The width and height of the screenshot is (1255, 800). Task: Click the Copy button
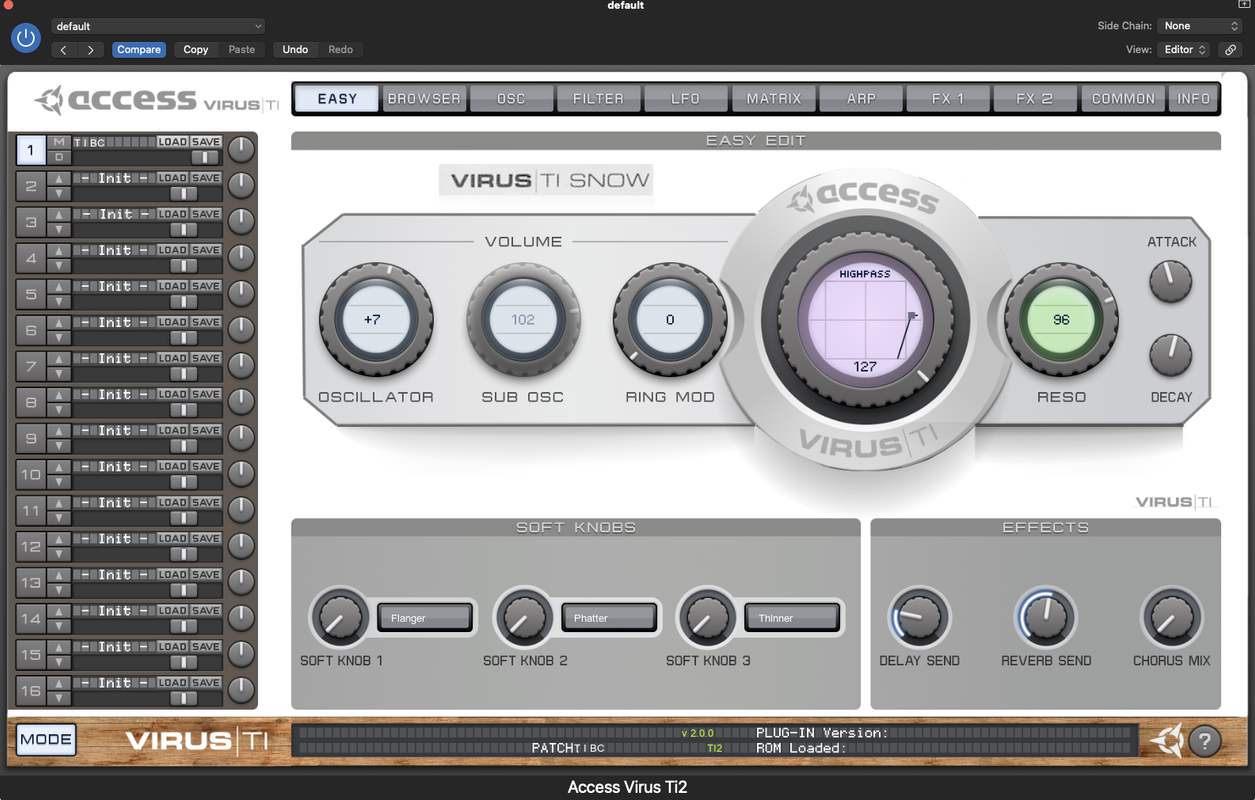coord(196,49)
